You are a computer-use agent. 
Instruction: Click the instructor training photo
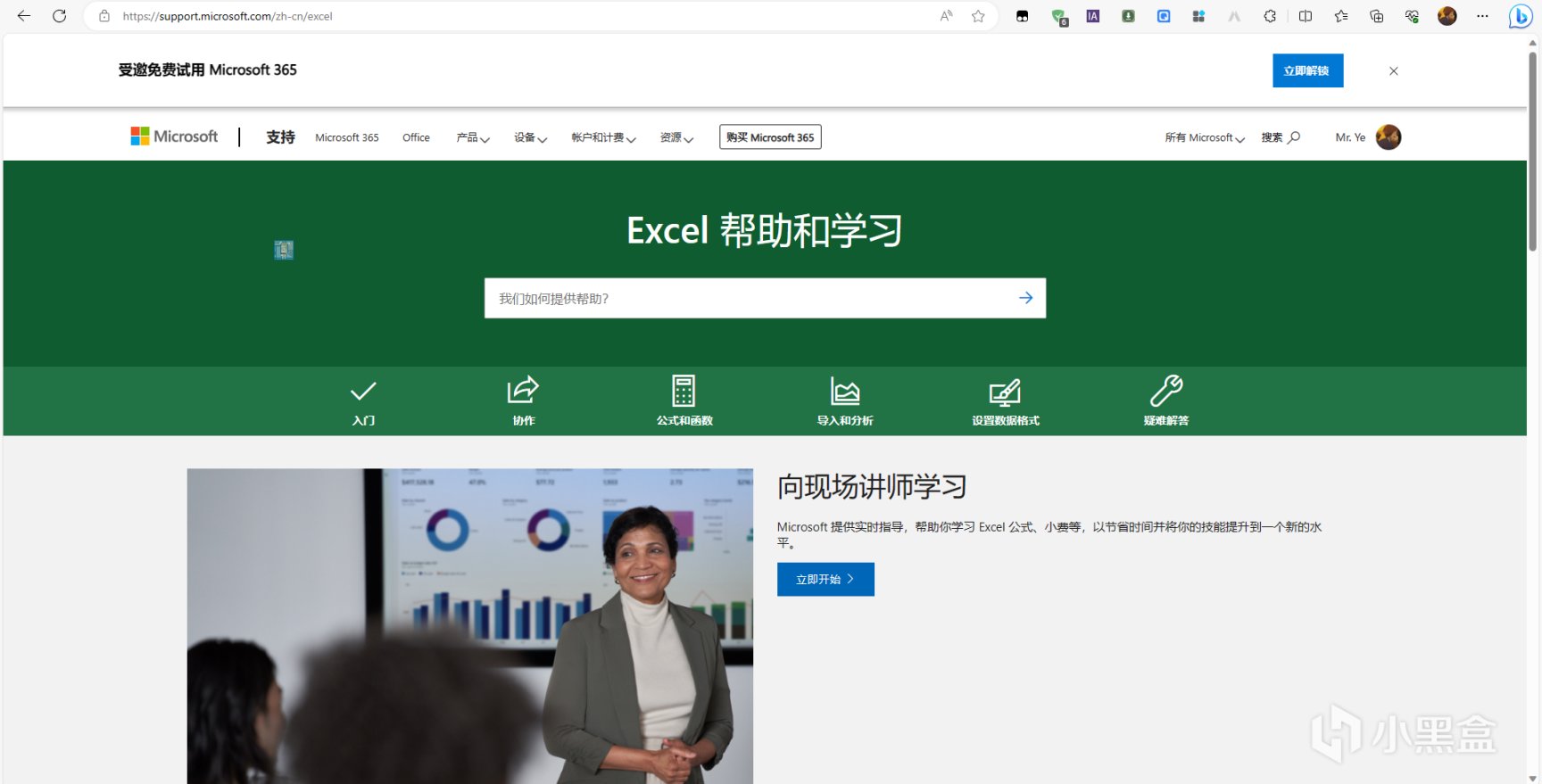(470, 626)
